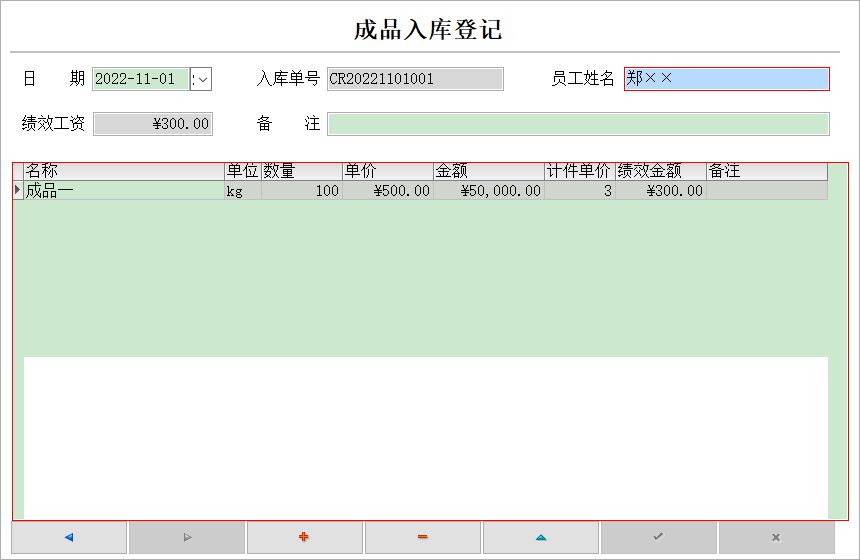Confirm changes with the checkmark button

[659, 537]
